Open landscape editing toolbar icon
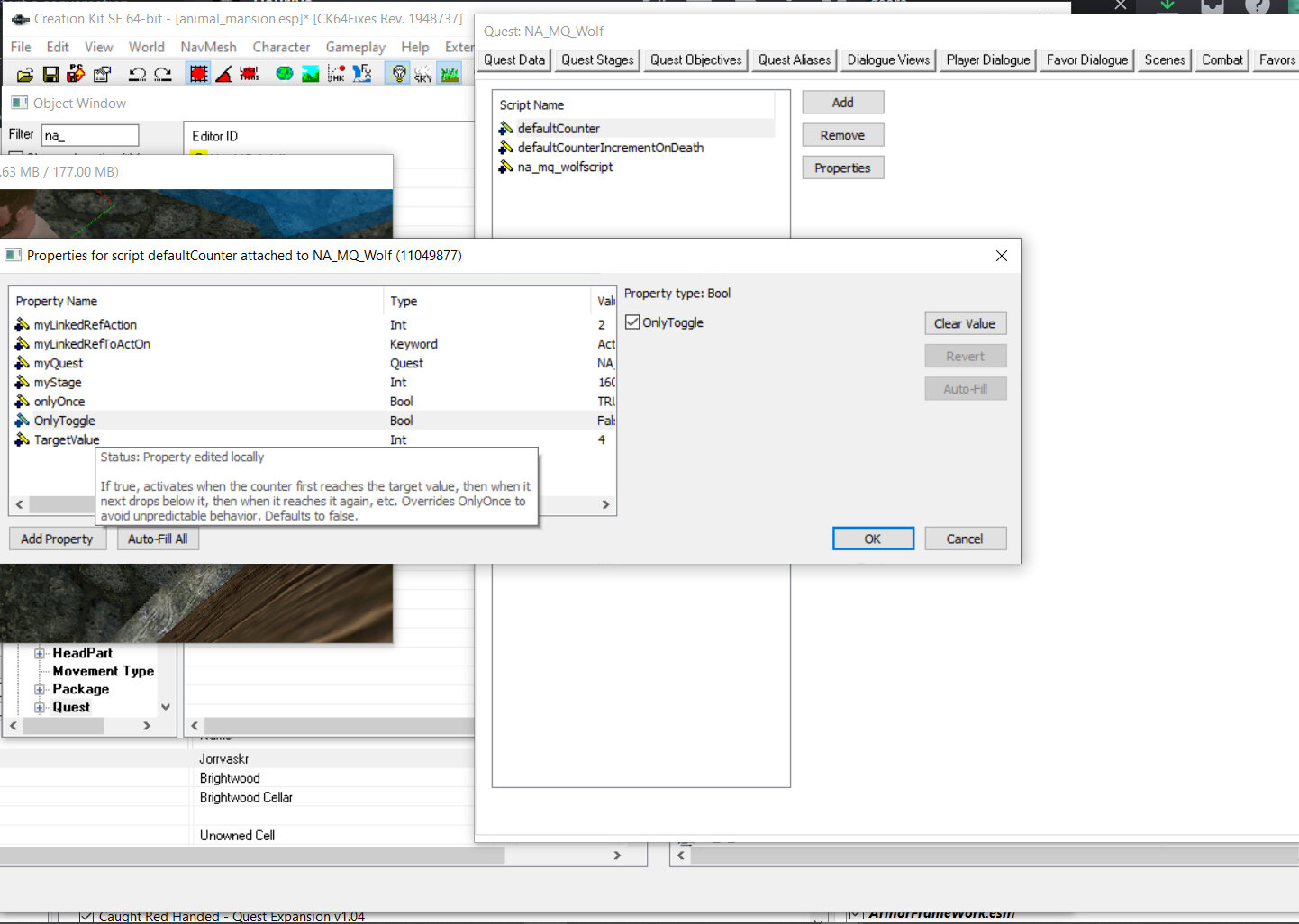Image resolution: width=1299 pixels, height=924 pixels. pyautogui.click(x=311, y=74)
